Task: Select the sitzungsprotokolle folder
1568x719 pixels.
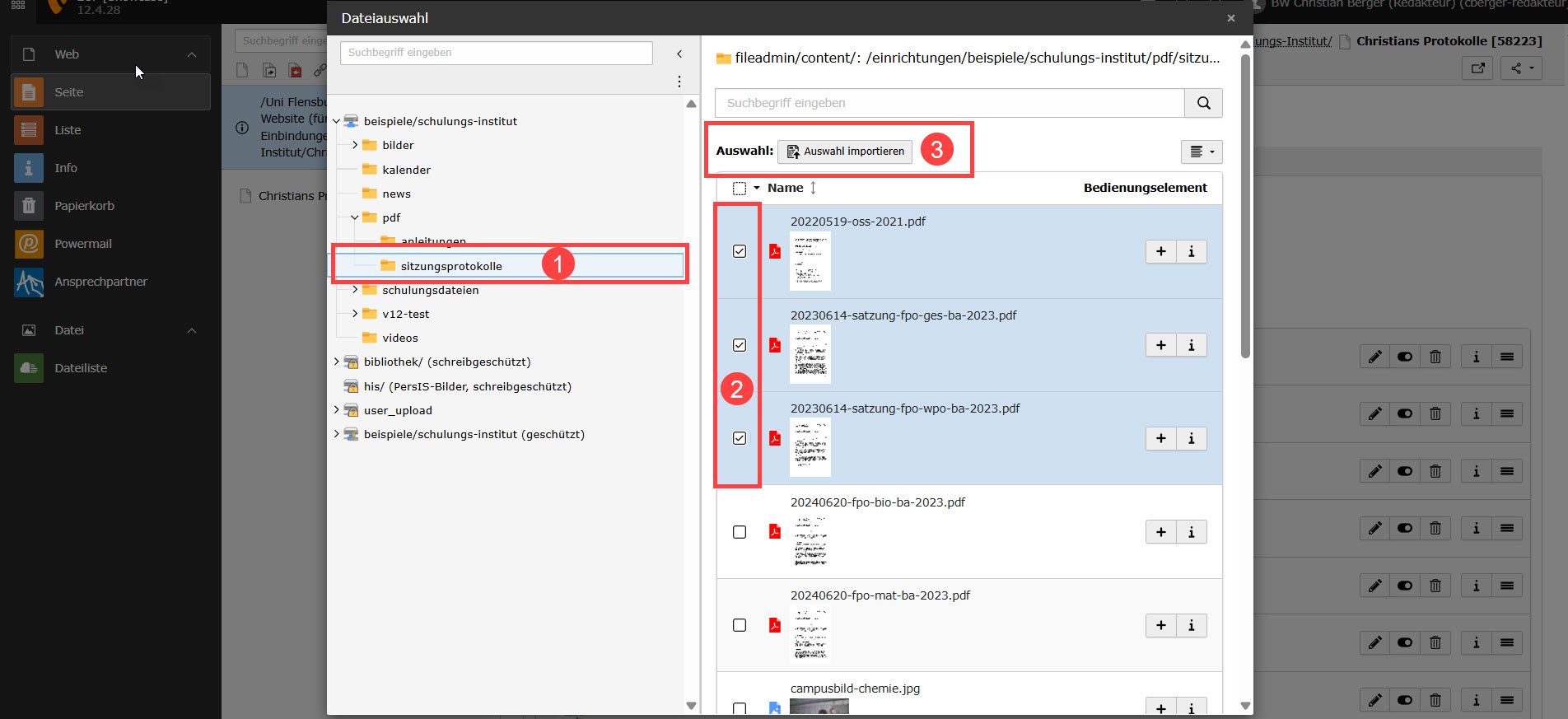Action: pyautogui.click(x=450, y=266)
